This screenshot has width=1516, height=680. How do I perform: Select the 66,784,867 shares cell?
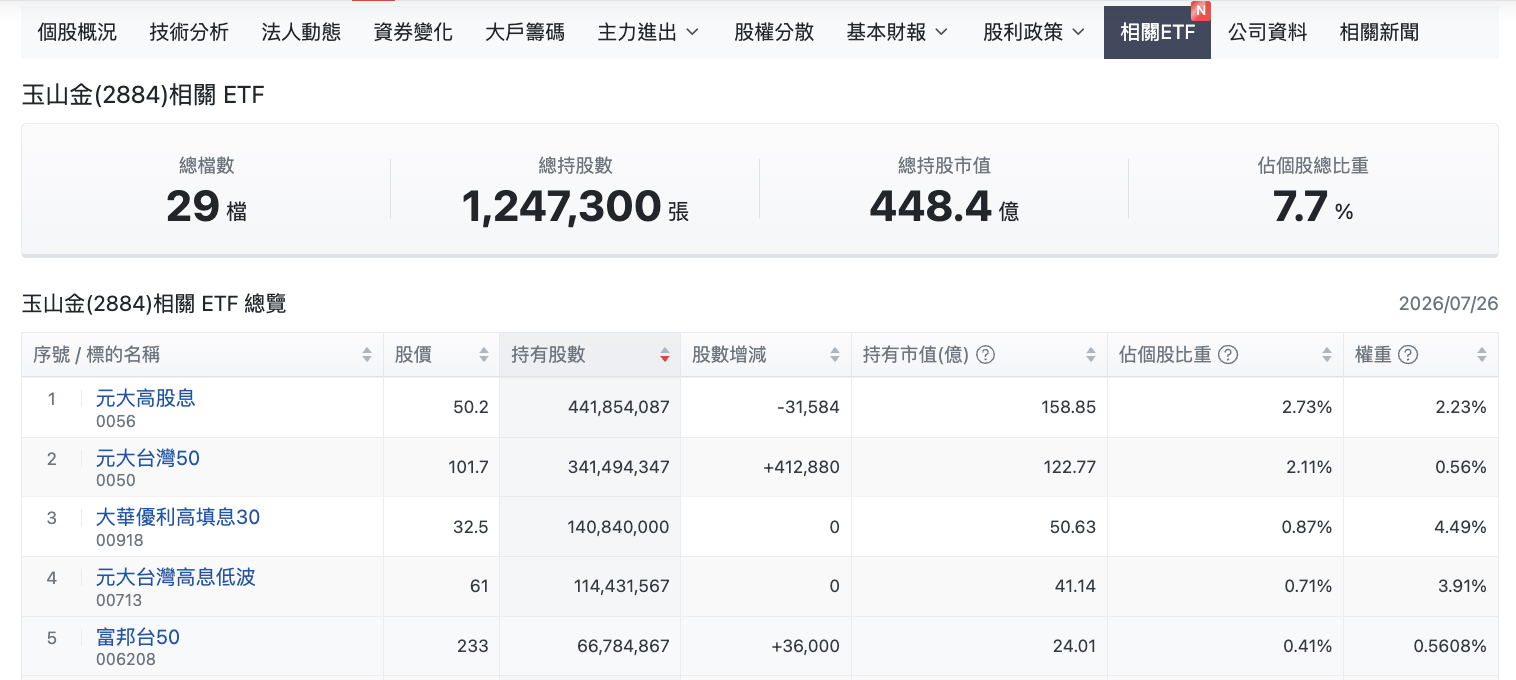tap(590, 646)
